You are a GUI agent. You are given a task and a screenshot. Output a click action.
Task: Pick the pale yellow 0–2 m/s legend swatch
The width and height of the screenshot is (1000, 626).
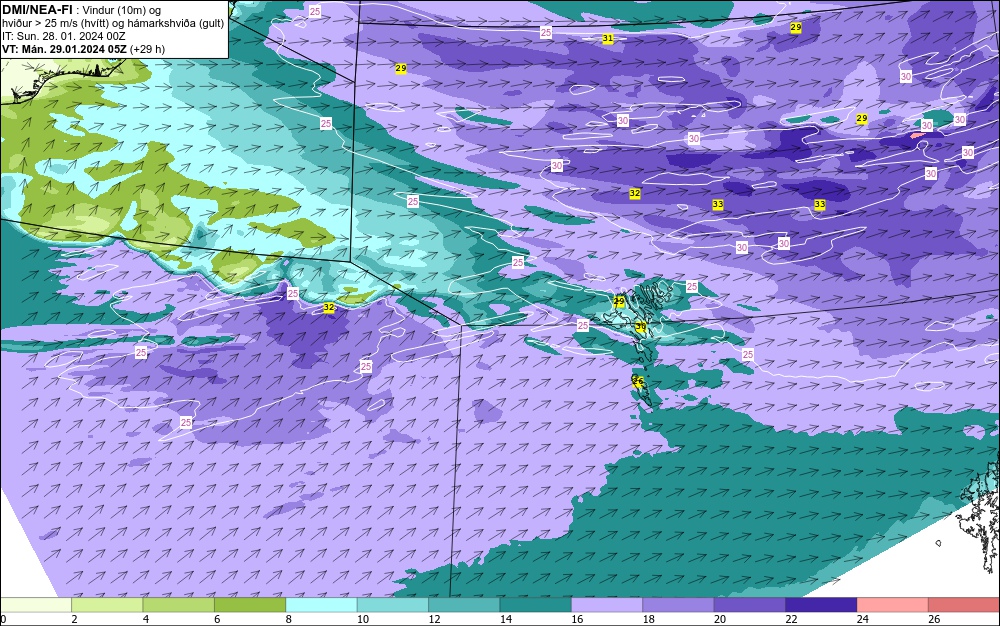click(x=36, y=605)
